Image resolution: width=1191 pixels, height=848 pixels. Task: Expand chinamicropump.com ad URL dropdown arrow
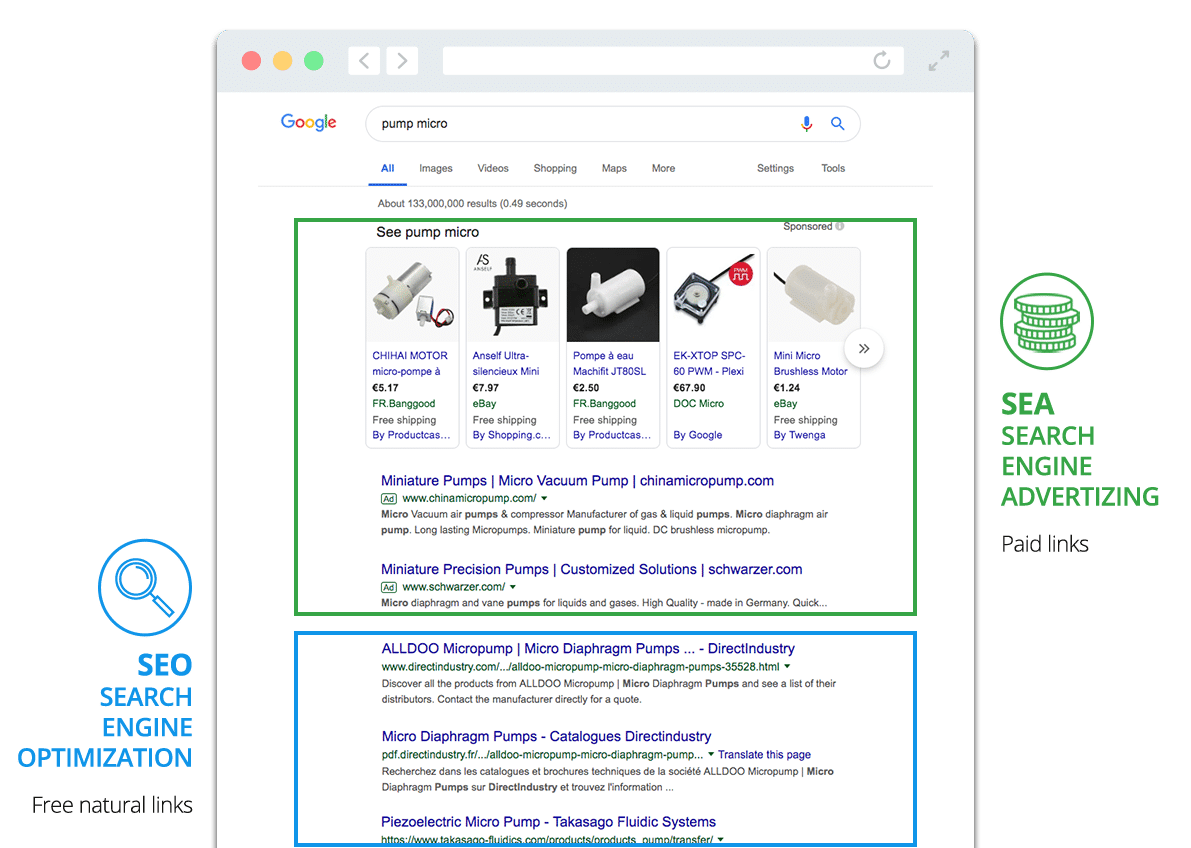544,498
